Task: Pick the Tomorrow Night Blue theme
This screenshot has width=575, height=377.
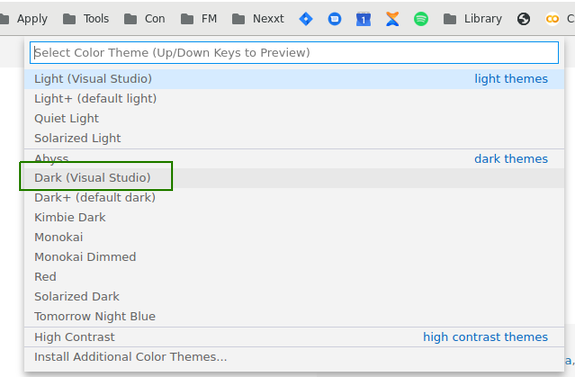Action: (294, 316)
